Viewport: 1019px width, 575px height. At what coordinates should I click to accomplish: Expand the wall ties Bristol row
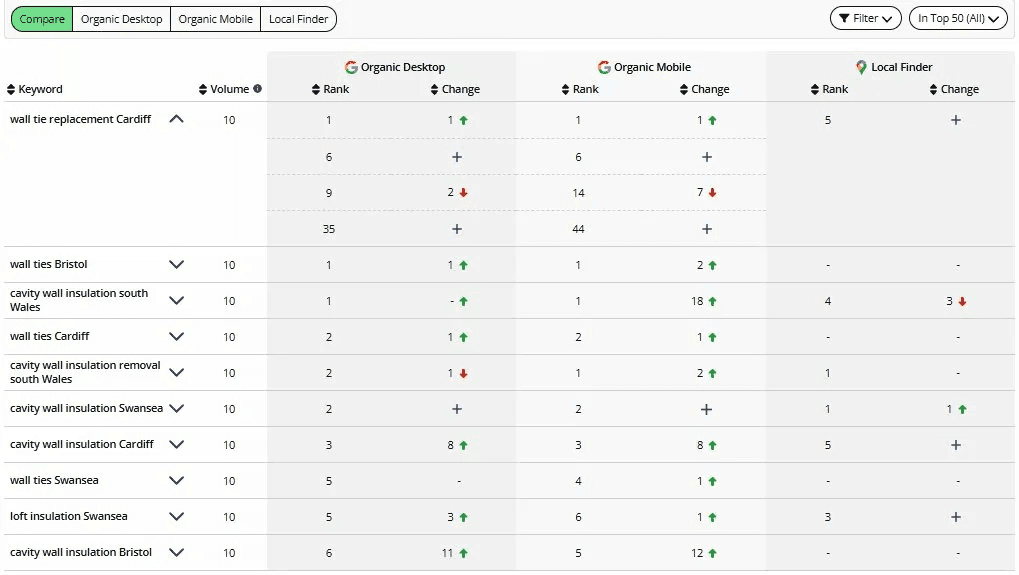[176, 264]
